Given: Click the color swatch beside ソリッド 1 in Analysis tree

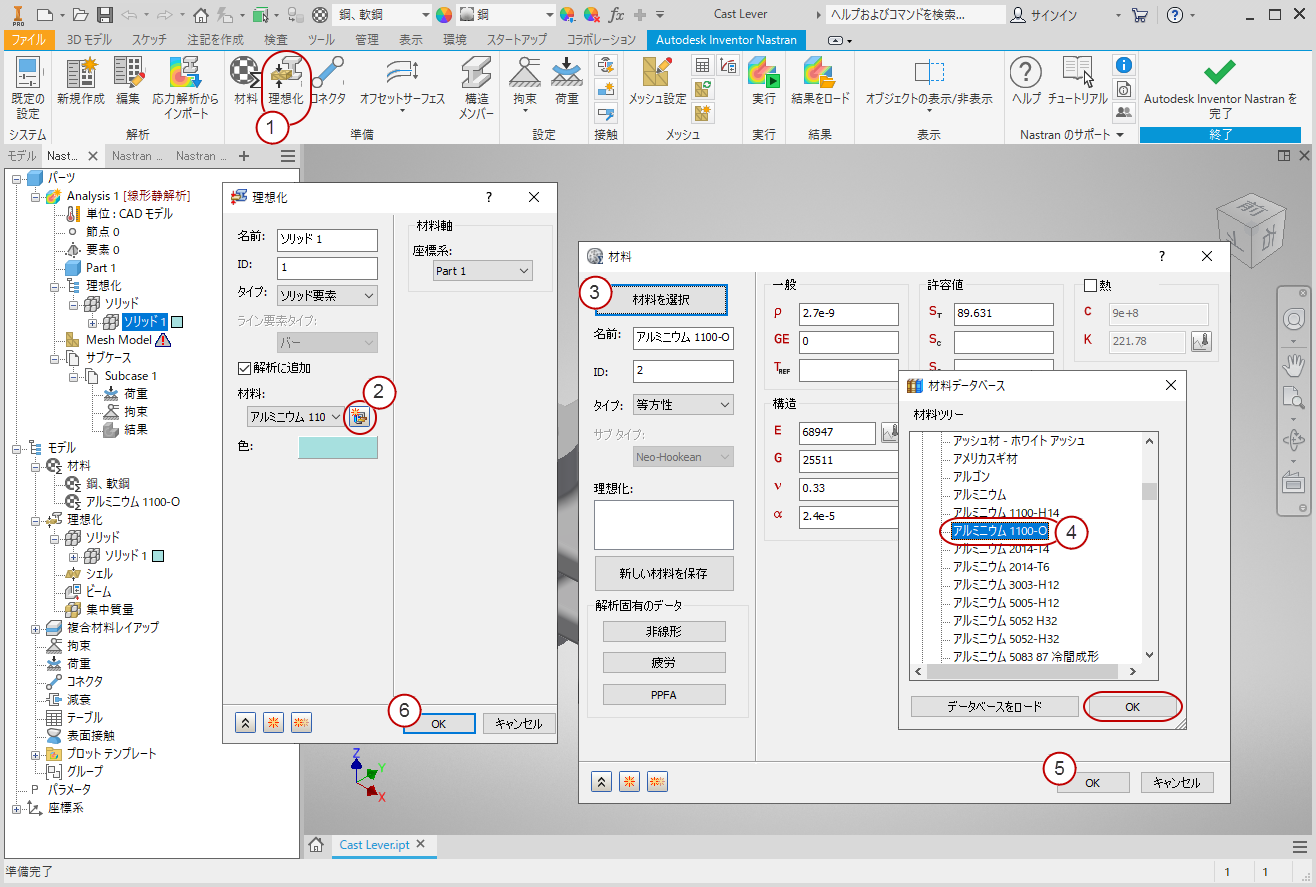Looking at the screenshot, I should coord(177,322).
